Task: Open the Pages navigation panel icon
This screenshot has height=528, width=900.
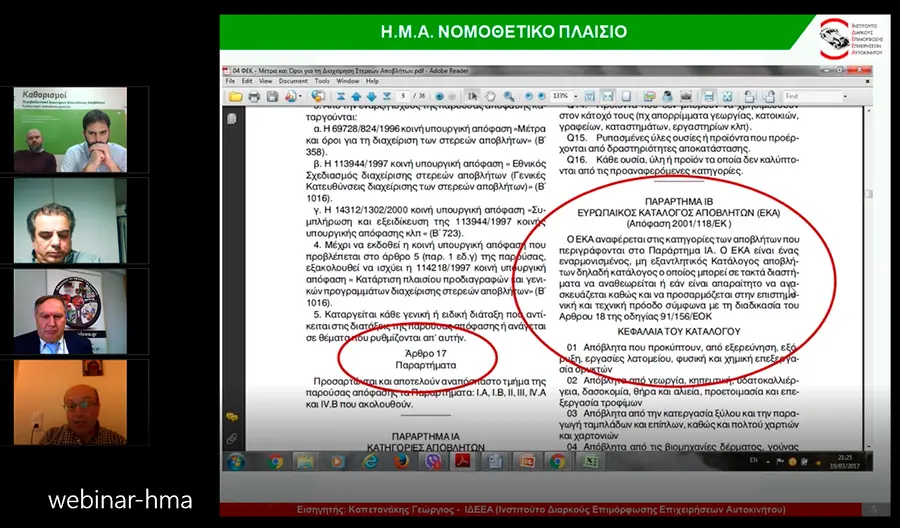Action: [231, 119]
